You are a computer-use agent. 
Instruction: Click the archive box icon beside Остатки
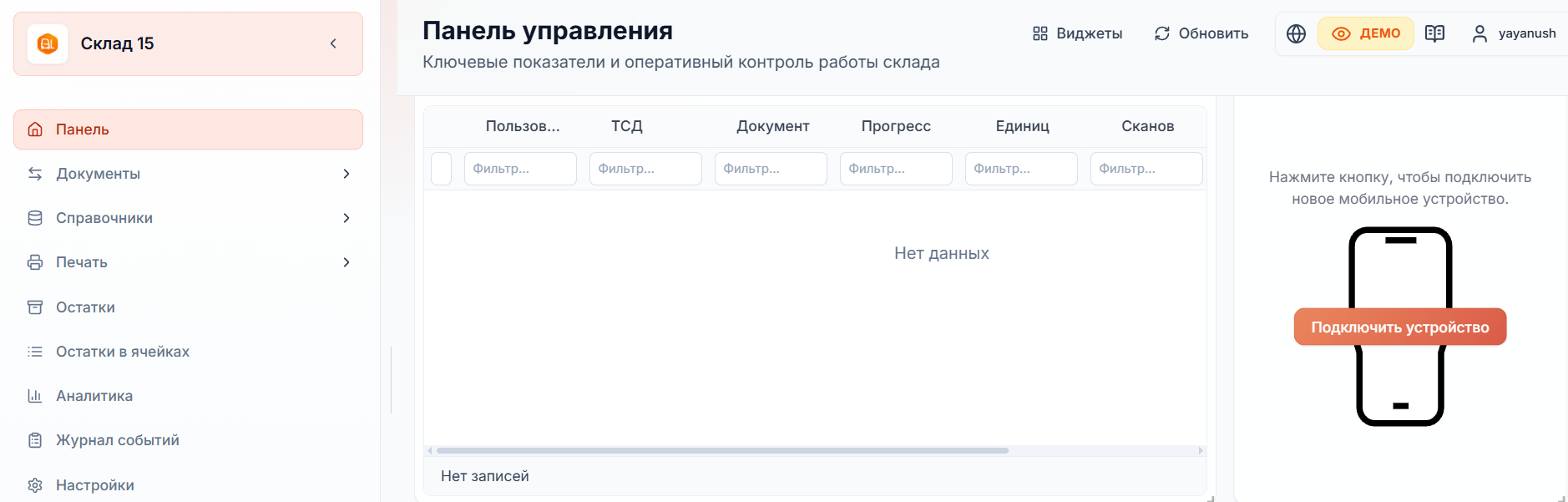click(x=35, y=307)
